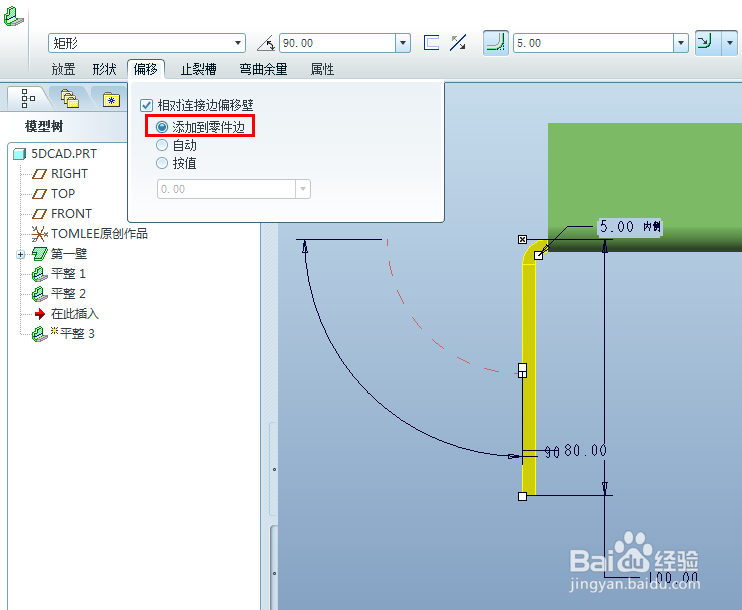
Task: Open the 0.00 offset value dropdown
Action: click(303, 189)
